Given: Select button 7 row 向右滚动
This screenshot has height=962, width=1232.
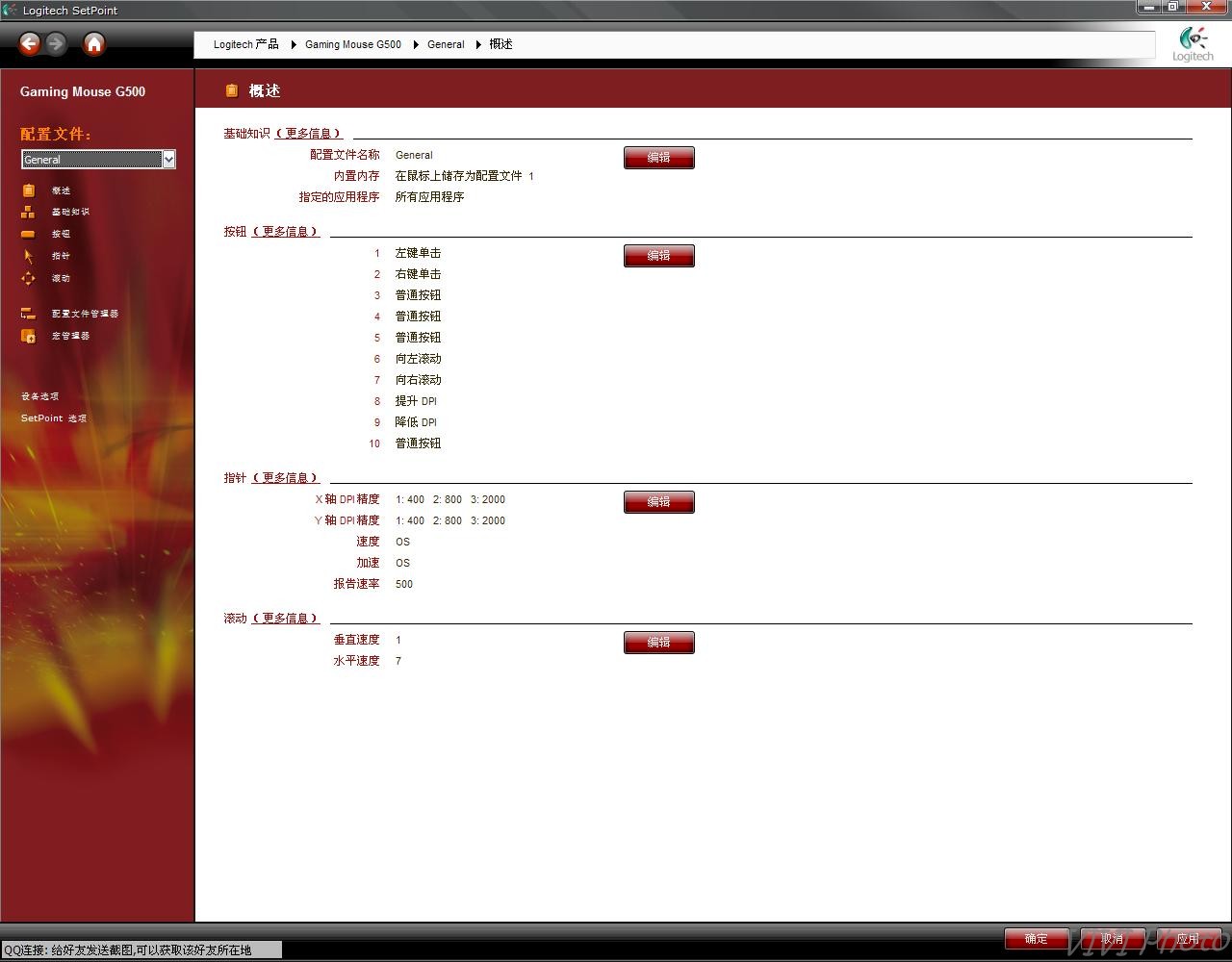Looking at the screenshot, I should click(x=418, y=380).
